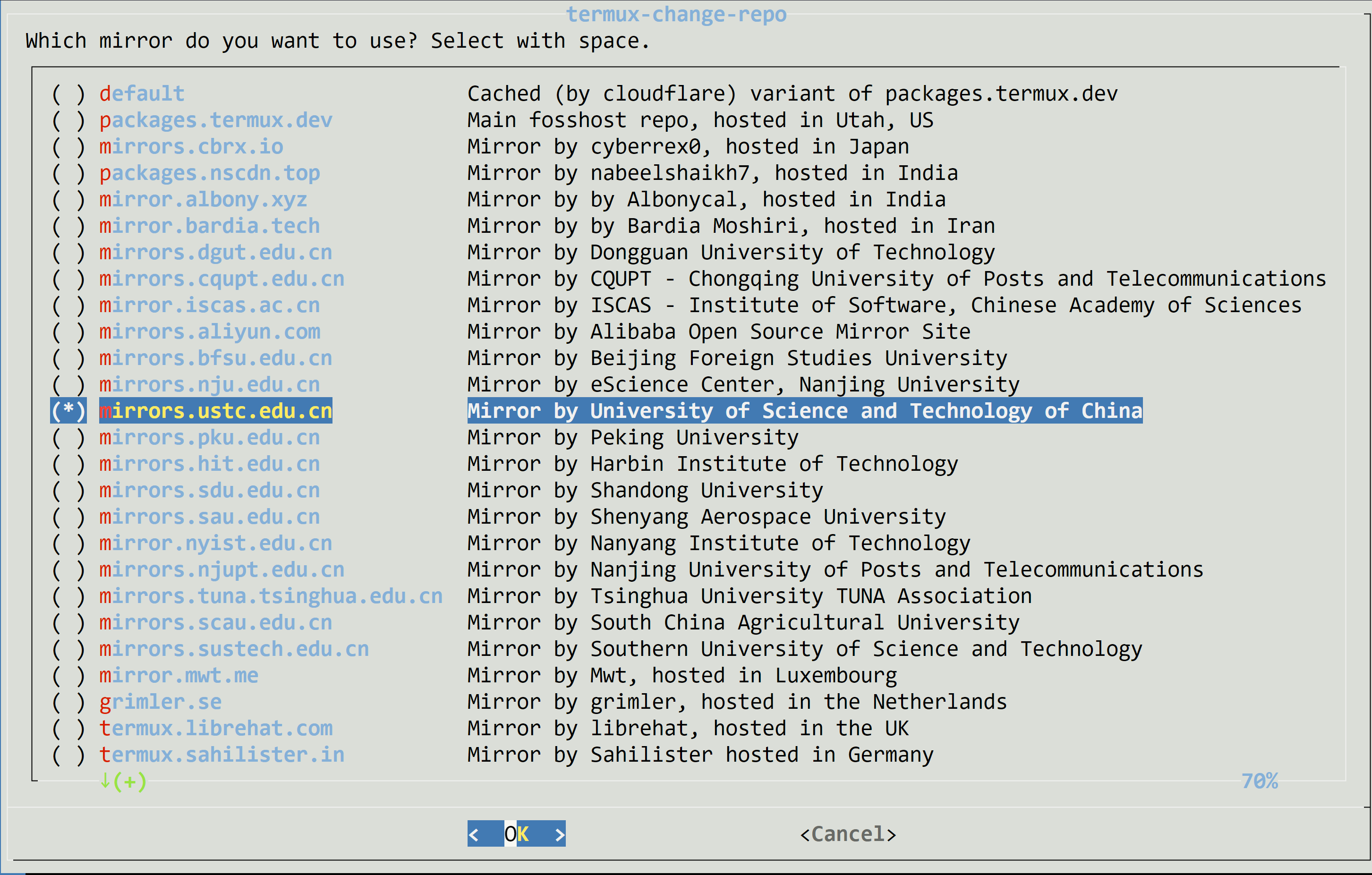Click the mirrors.aliyun.com mirror name
This screenshot has width=1372, height=875.
tap(210, 331)
